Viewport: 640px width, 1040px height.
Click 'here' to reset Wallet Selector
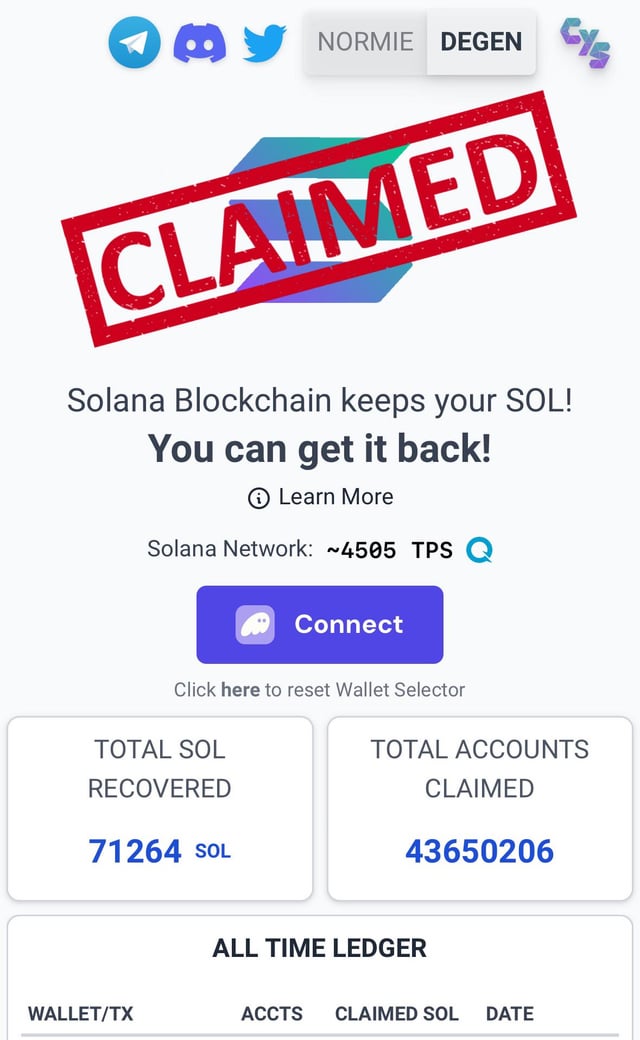(x=240, y=689)
